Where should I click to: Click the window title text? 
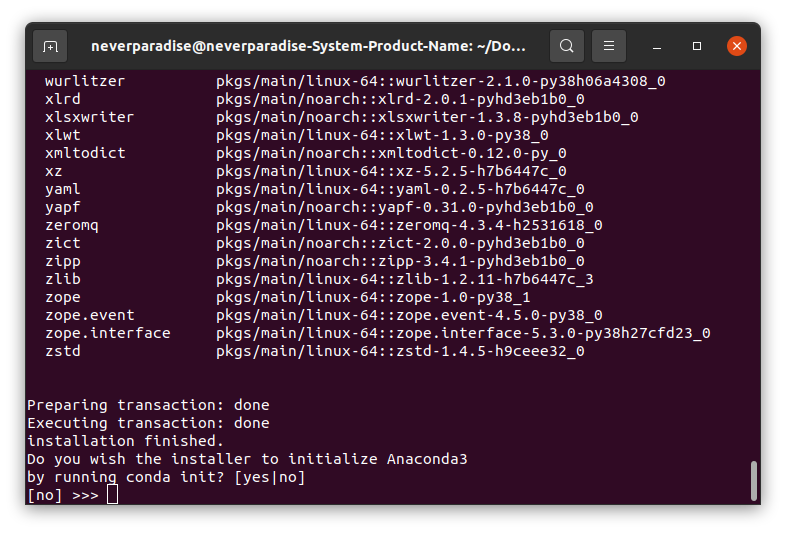coord(308,46)
